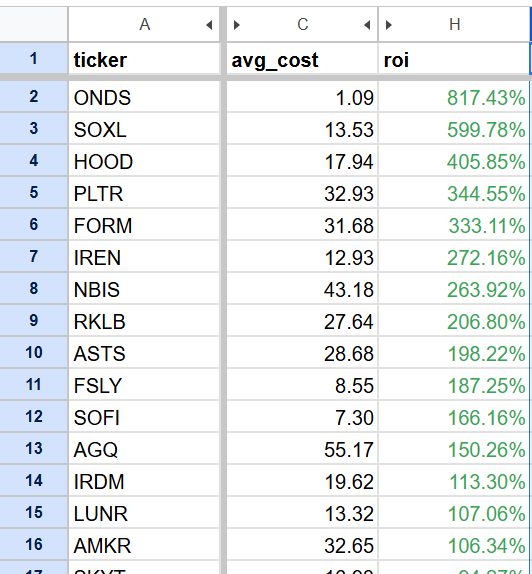Image resolution: width=532 pixels, height=574 pixels.
Task: Click the ticker header cell
Action: tap(144, 59)
